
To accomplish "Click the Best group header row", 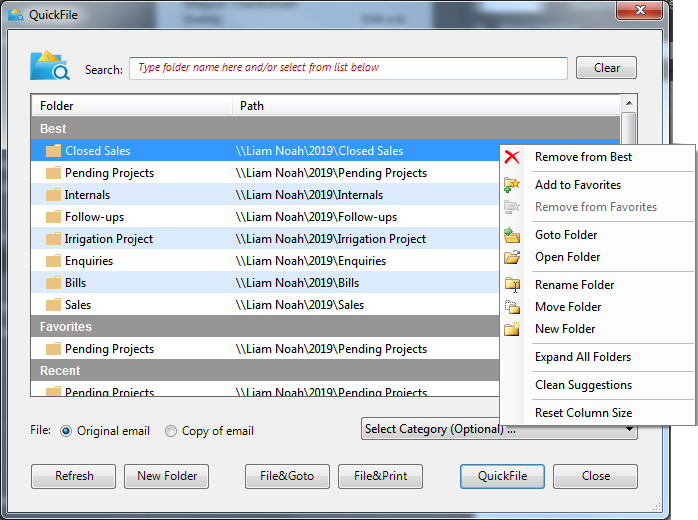I will pyautogui.click(x=325, y=128).
